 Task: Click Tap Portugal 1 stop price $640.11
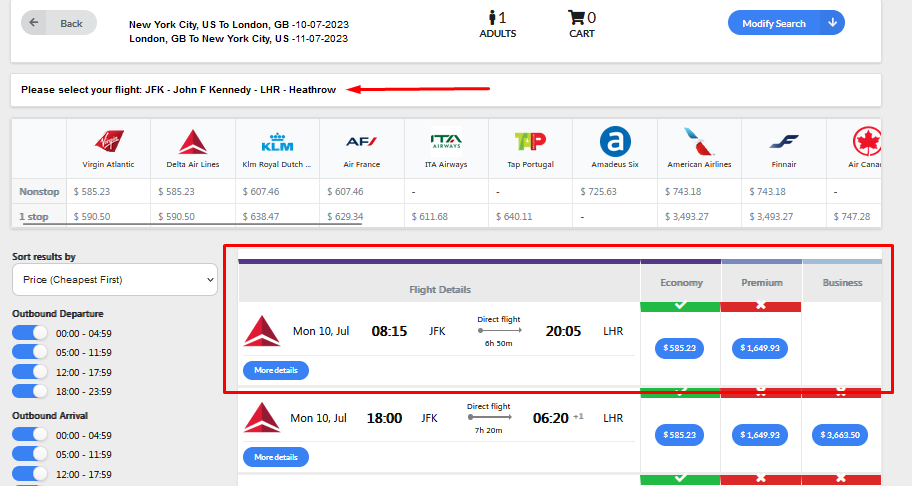[x=514, y=216]
